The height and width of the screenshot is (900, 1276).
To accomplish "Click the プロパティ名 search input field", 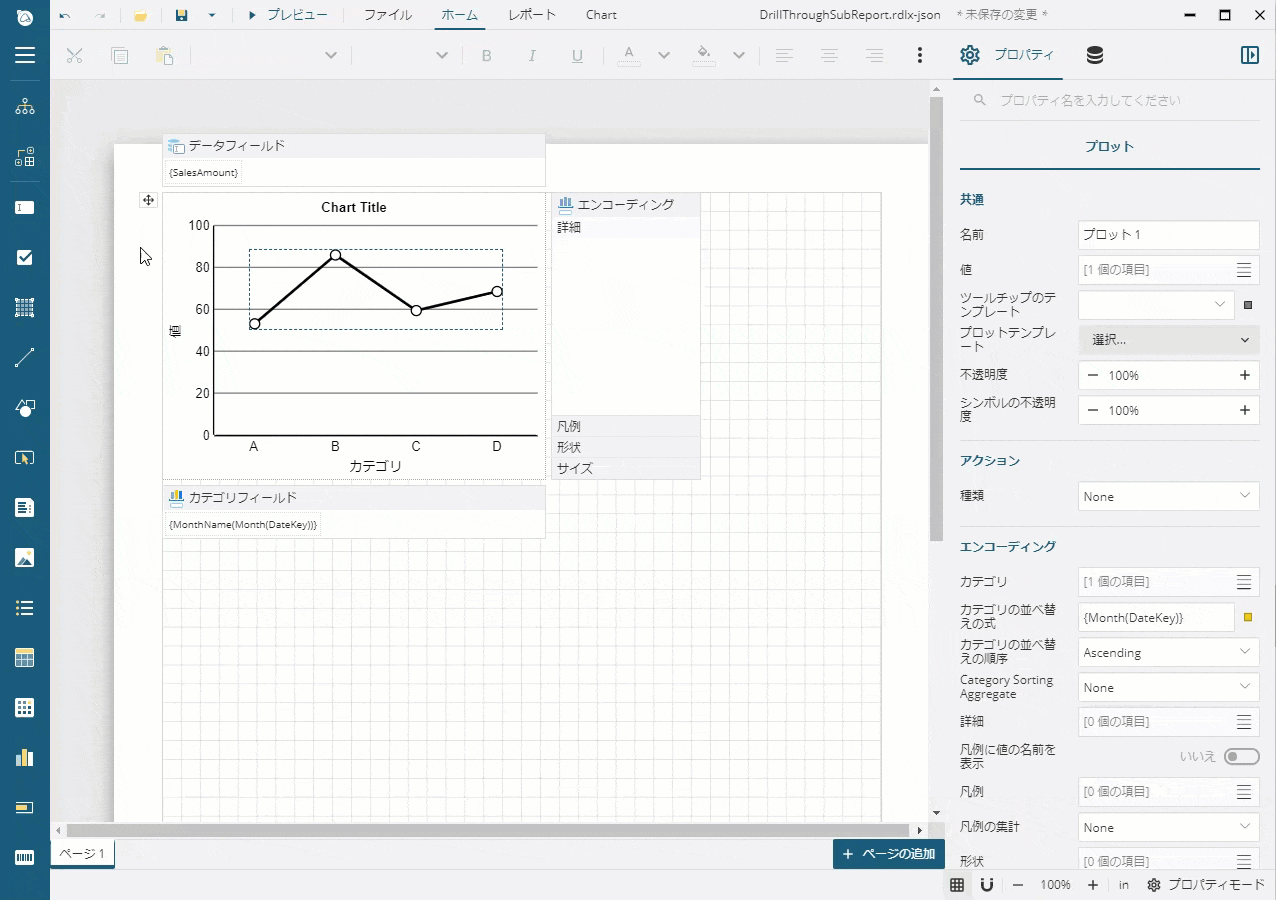I will pyautogui.click(x=1120, y=100).
